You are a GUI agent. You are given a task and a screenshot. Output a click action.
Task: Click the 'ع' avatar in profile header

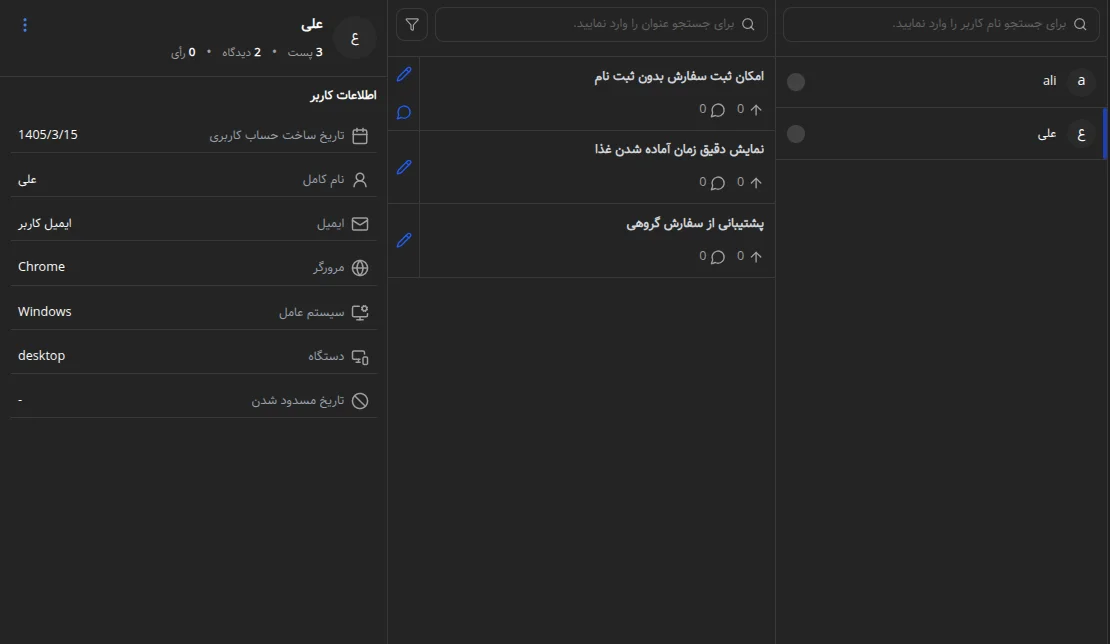click(x=355, y=38)
